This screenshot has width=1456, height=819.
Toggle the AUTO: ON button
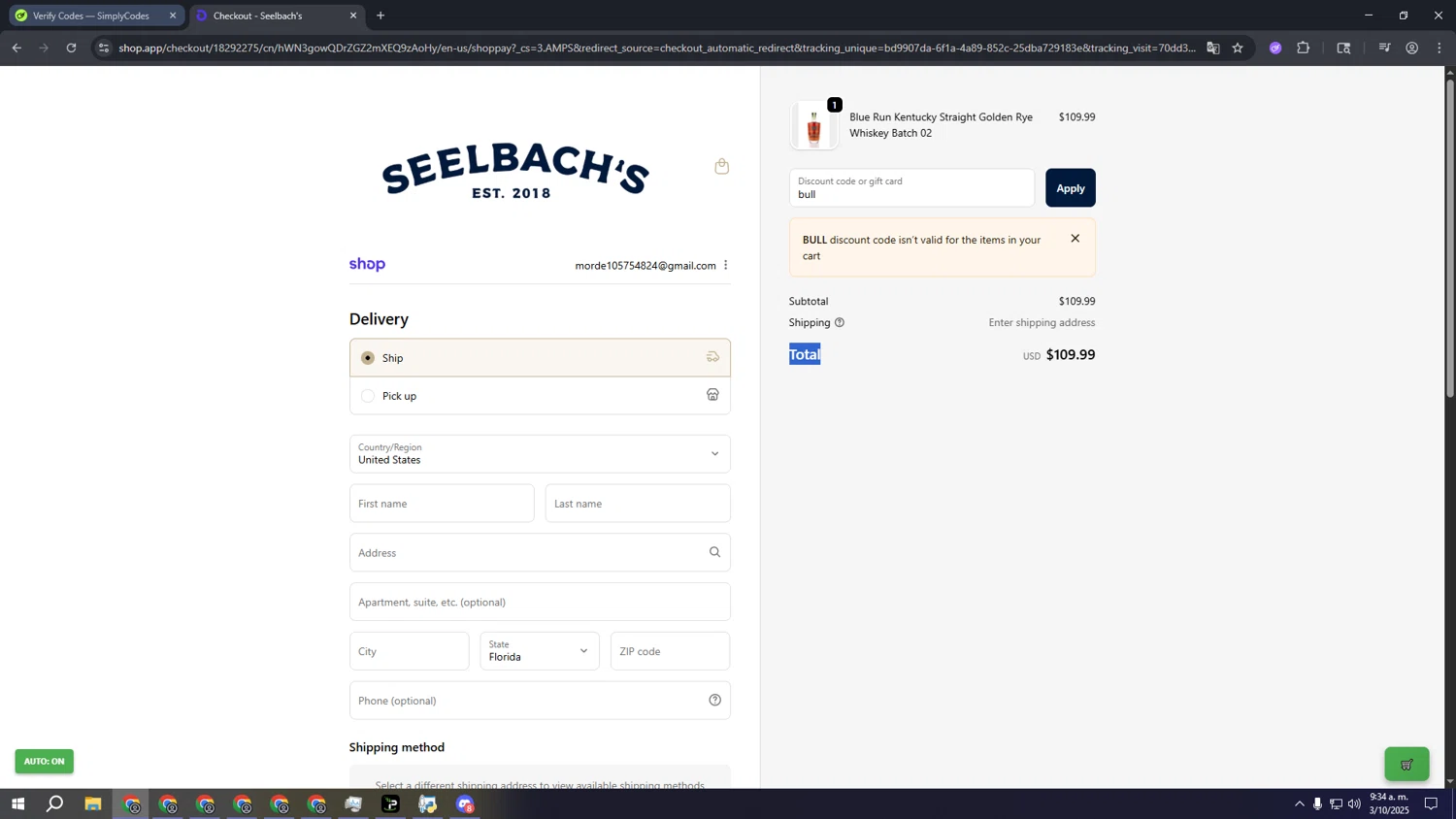tap(44, 762)
